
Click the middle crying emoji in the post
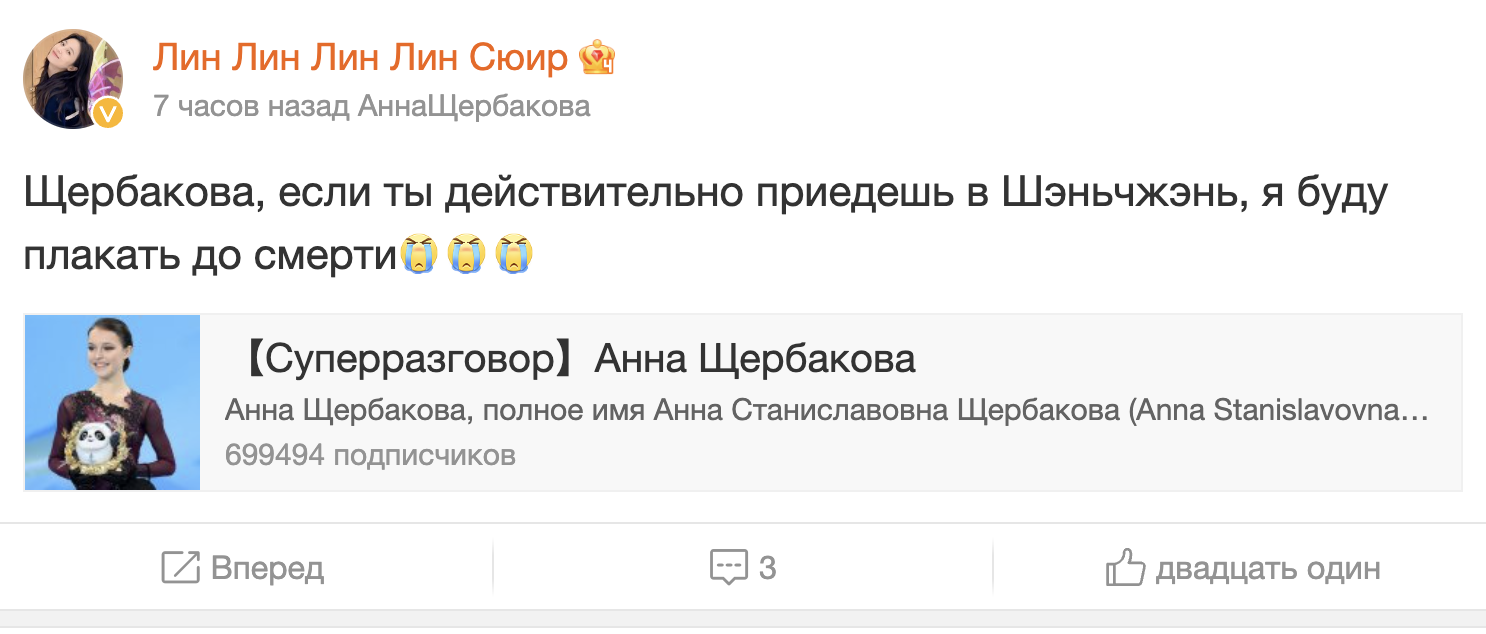point(467,254)
